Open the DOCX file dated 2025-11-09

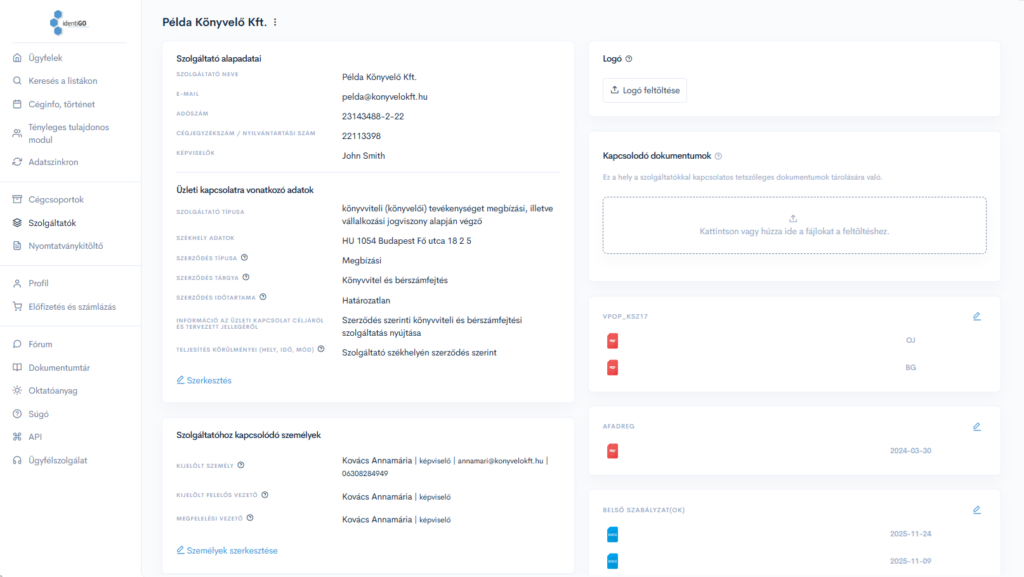click(x=613, y=561)
